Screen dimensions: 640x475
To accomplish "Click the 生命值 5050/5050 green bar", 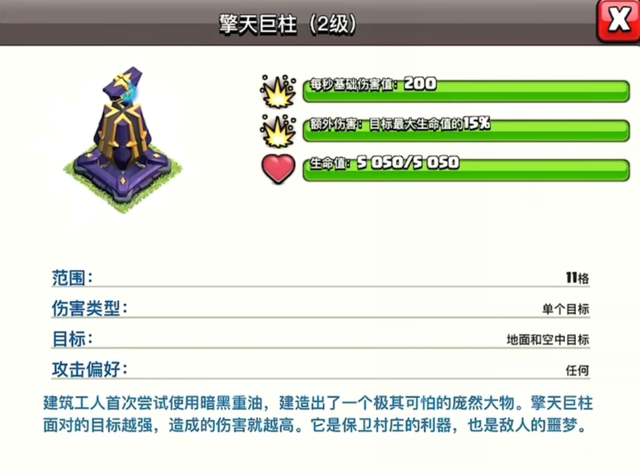I will coord(466,169).
